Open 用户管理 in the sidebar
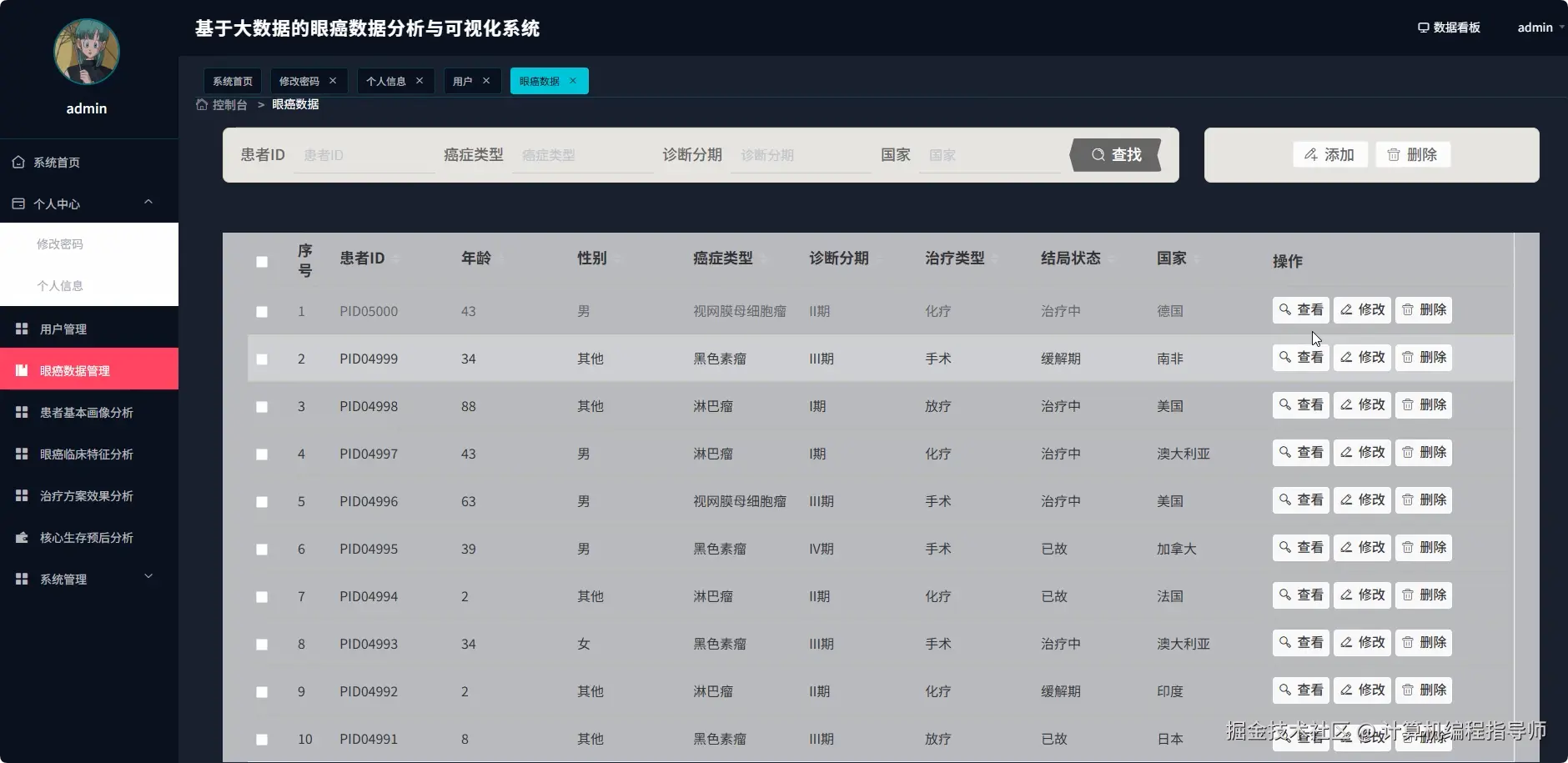 pyautogui.click(x=89, y=329)
